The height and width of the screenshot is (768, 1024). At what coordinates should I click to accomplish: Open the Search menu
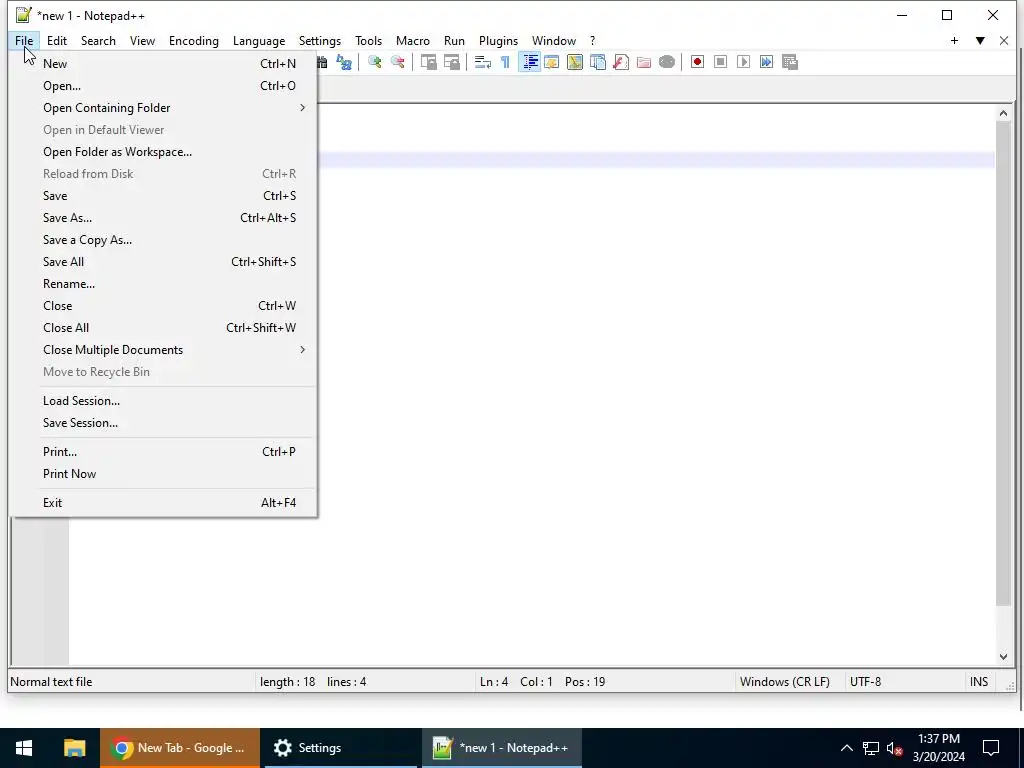point(98,40)
